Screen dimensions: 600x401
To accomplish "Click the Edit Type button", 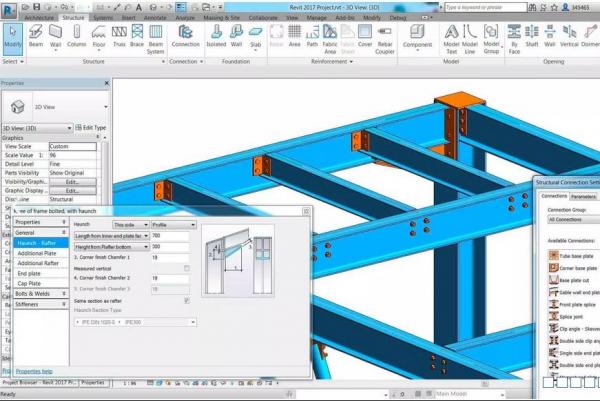I will (x=90, y=128).
